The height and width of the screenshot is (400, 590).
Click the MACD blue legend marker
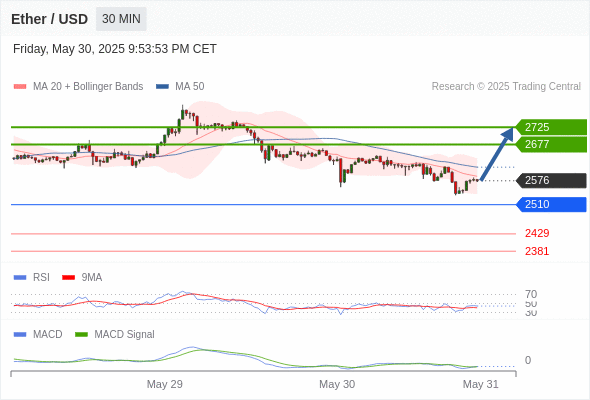coord(20,335)
